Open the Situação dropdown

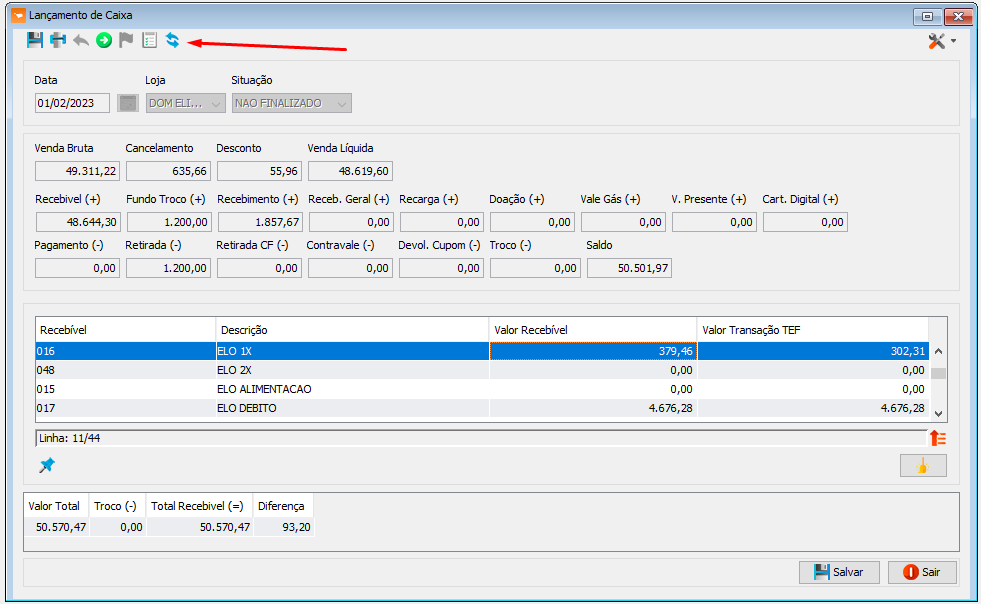292,103
